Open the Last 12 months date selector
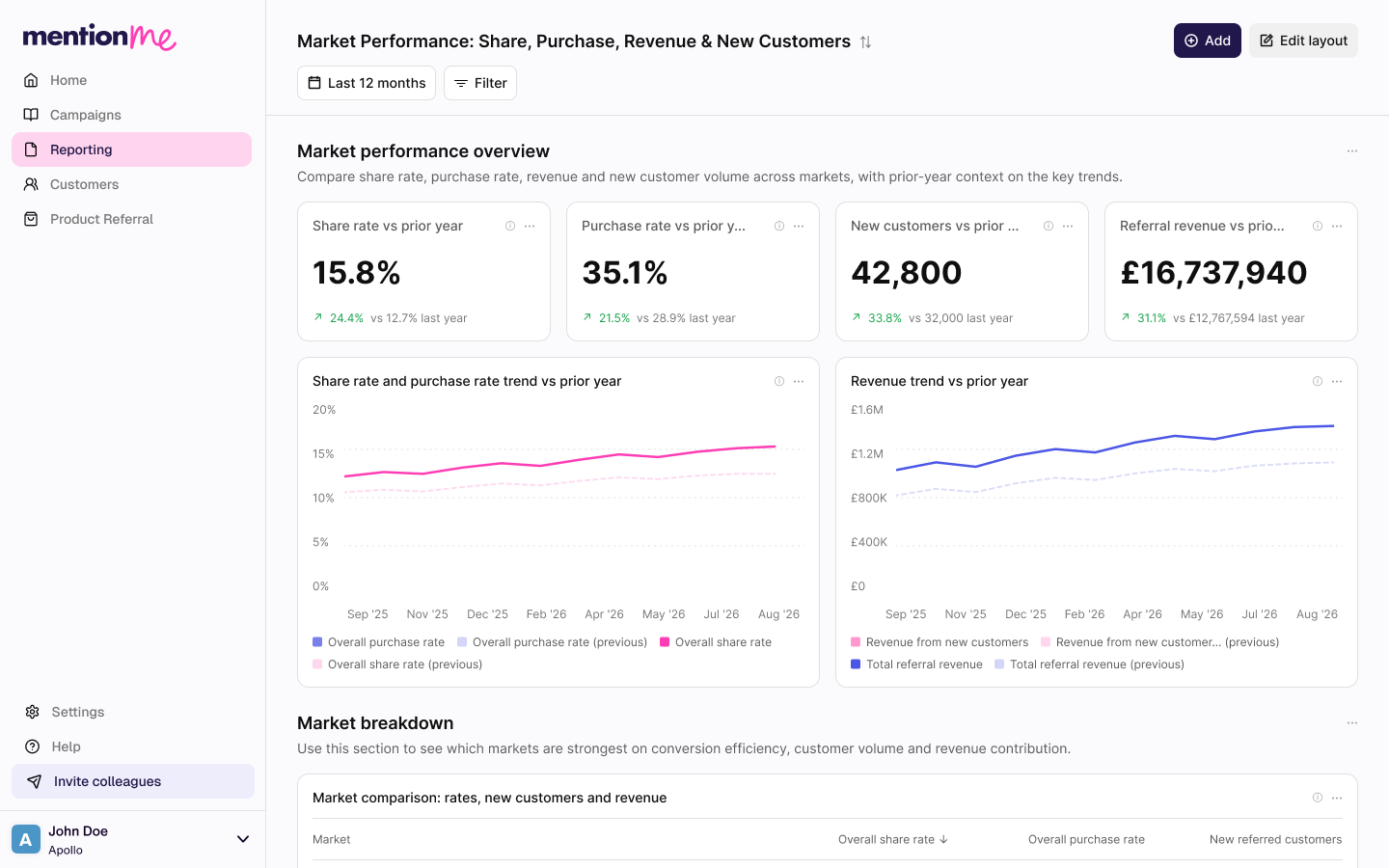The image size is (1389, 868). point(367,83)
